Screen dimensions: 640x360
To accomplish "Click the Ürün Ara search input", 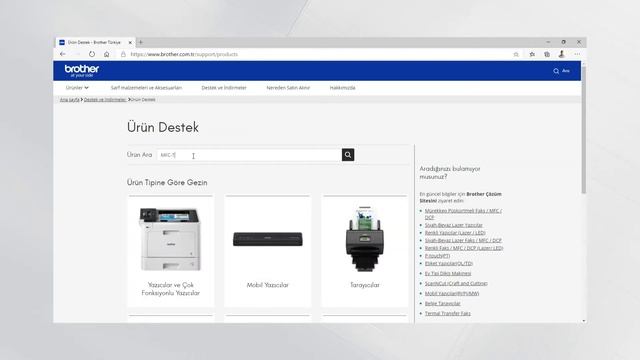I will click(249, 155).
